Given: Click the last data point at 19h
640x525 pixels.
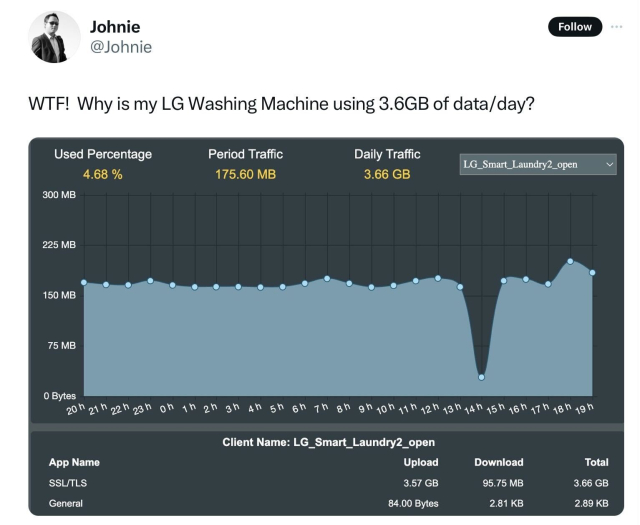Looking at the screenshot, I should (x=592, y=272).
